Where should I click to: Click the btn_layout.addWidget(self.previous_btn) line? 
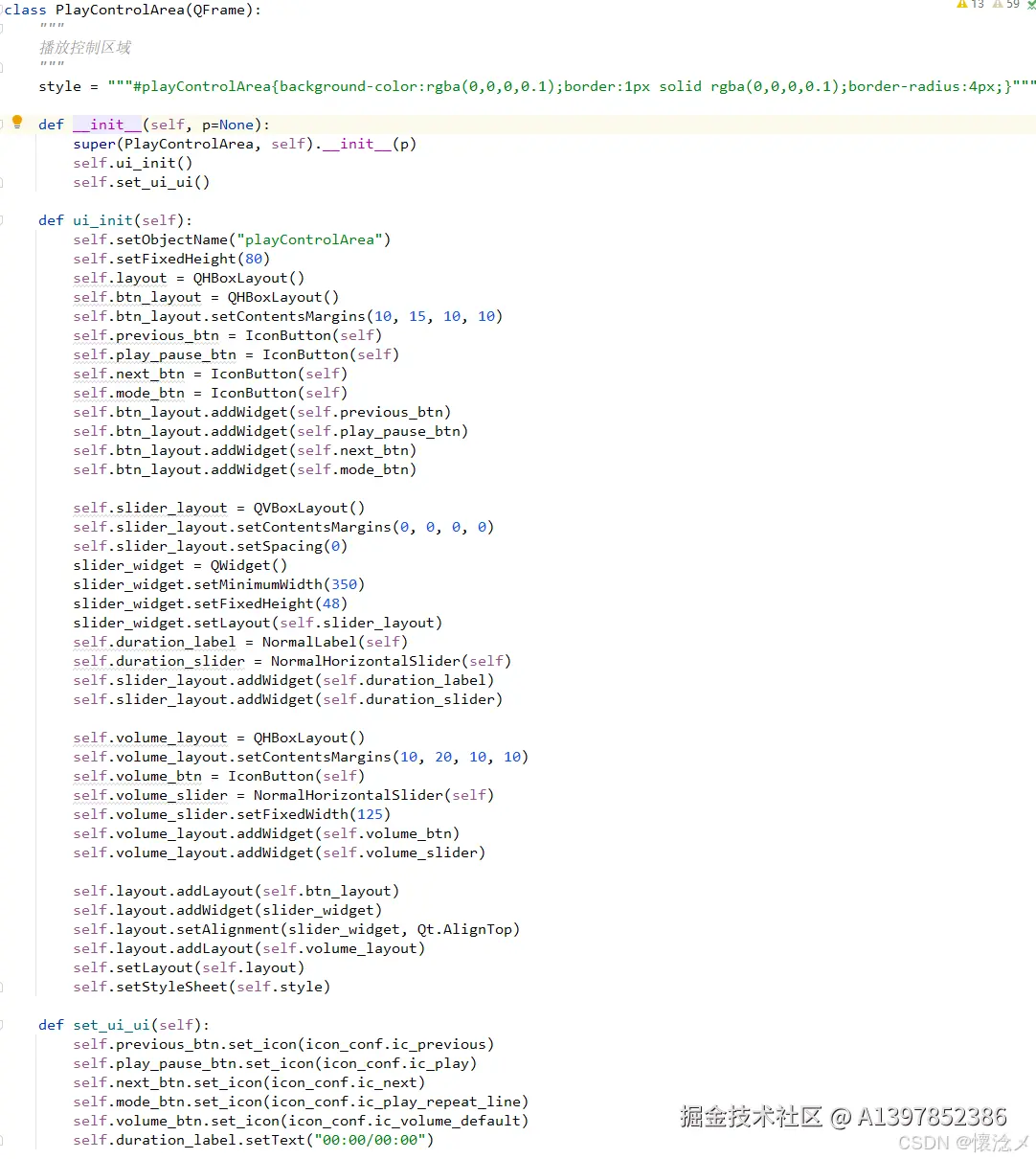(262, 412)
